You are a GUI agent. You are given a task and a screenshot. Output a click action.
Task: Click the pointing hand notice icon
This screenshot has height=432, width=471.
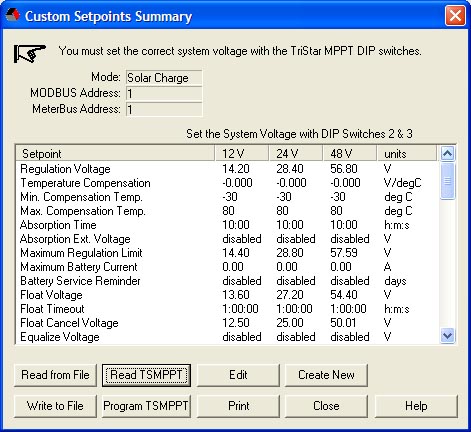point(29,53)
